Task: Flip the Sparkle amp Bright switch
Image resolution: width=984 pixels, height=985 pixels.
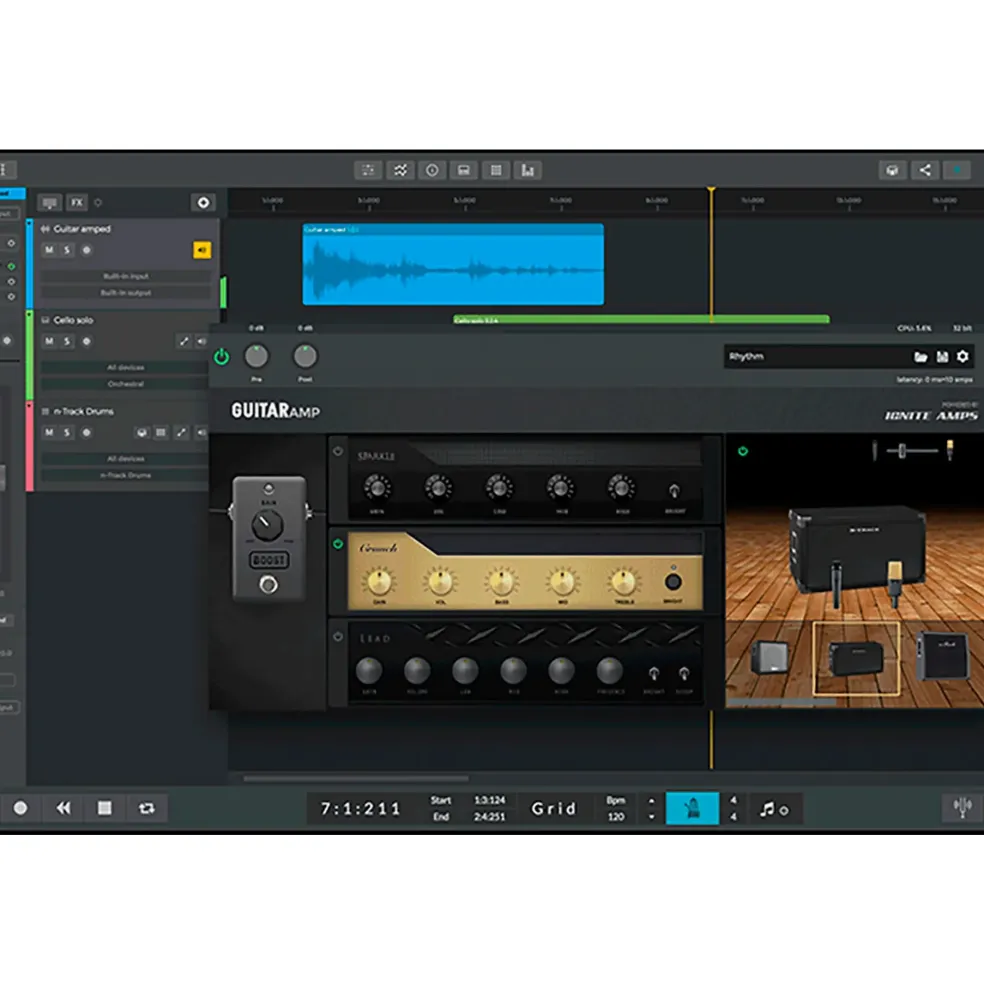Action: tap(674, 491)
